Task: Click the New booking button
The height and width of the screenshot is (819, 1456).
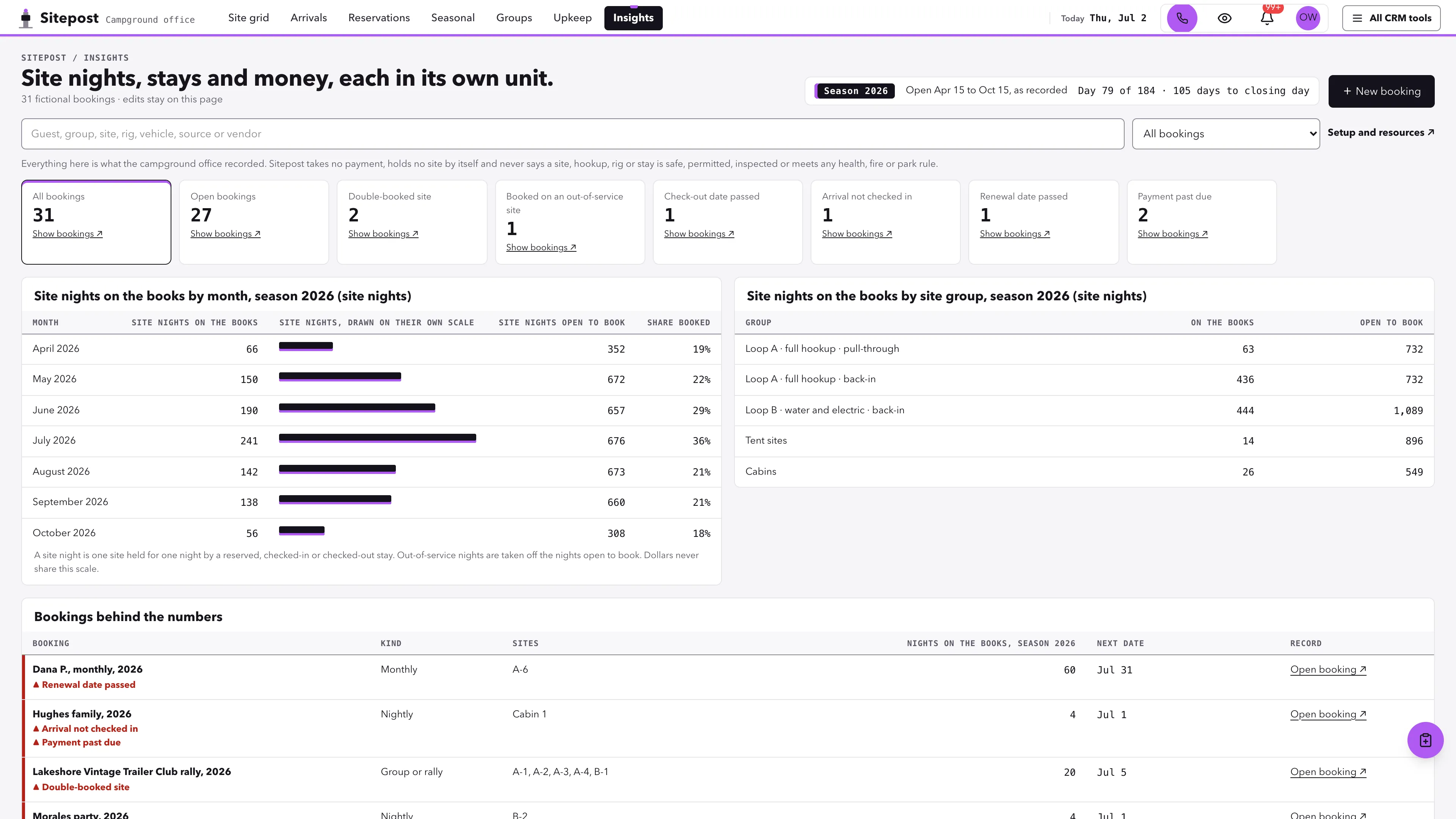Action: point(1381,91)
